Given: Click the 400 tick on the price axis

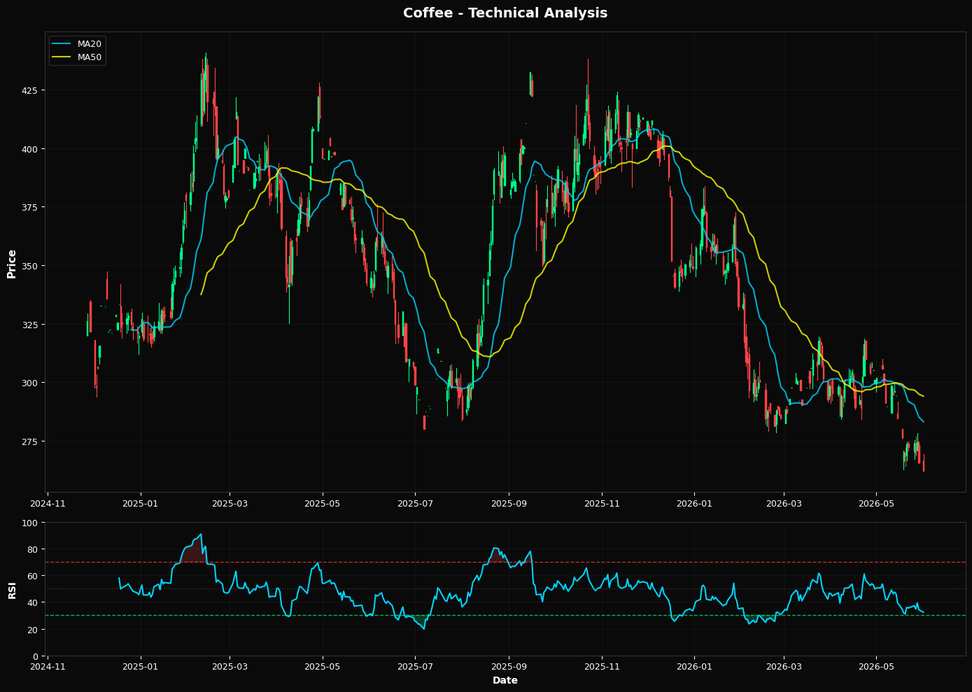Looking at the screenshot, I should click(x=32, y=149).
